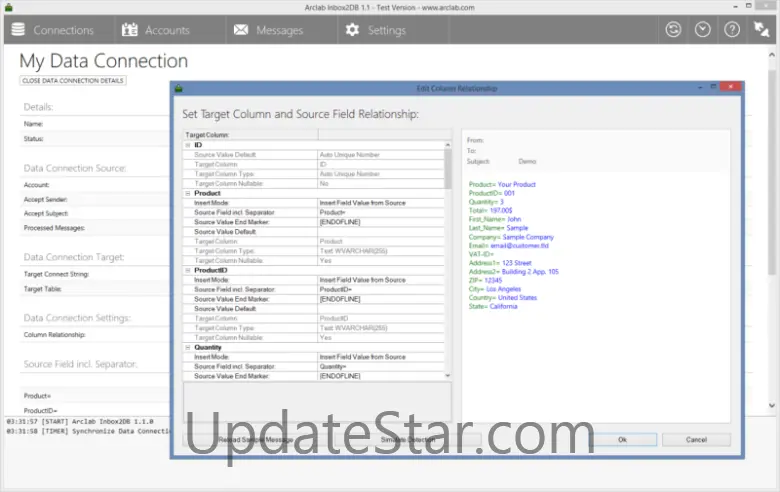Click the clock timer icon in header
Viewport: 780px width, 492px height.
[x=702, y=29]
